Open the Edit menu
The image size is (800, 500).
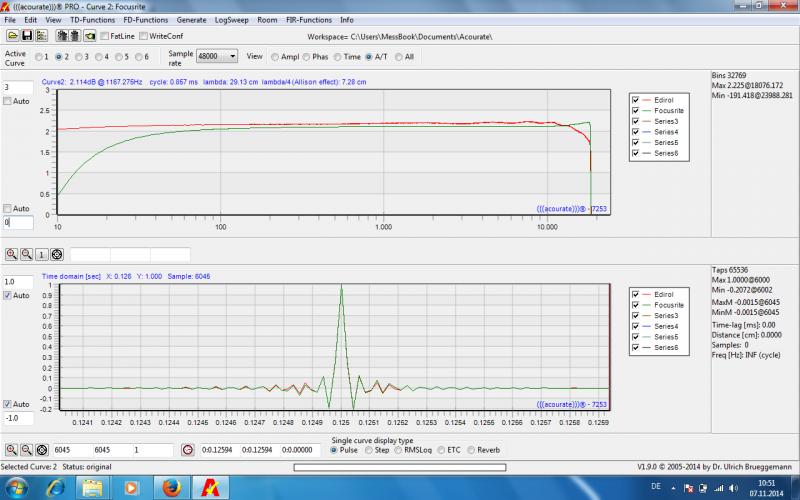31,20
